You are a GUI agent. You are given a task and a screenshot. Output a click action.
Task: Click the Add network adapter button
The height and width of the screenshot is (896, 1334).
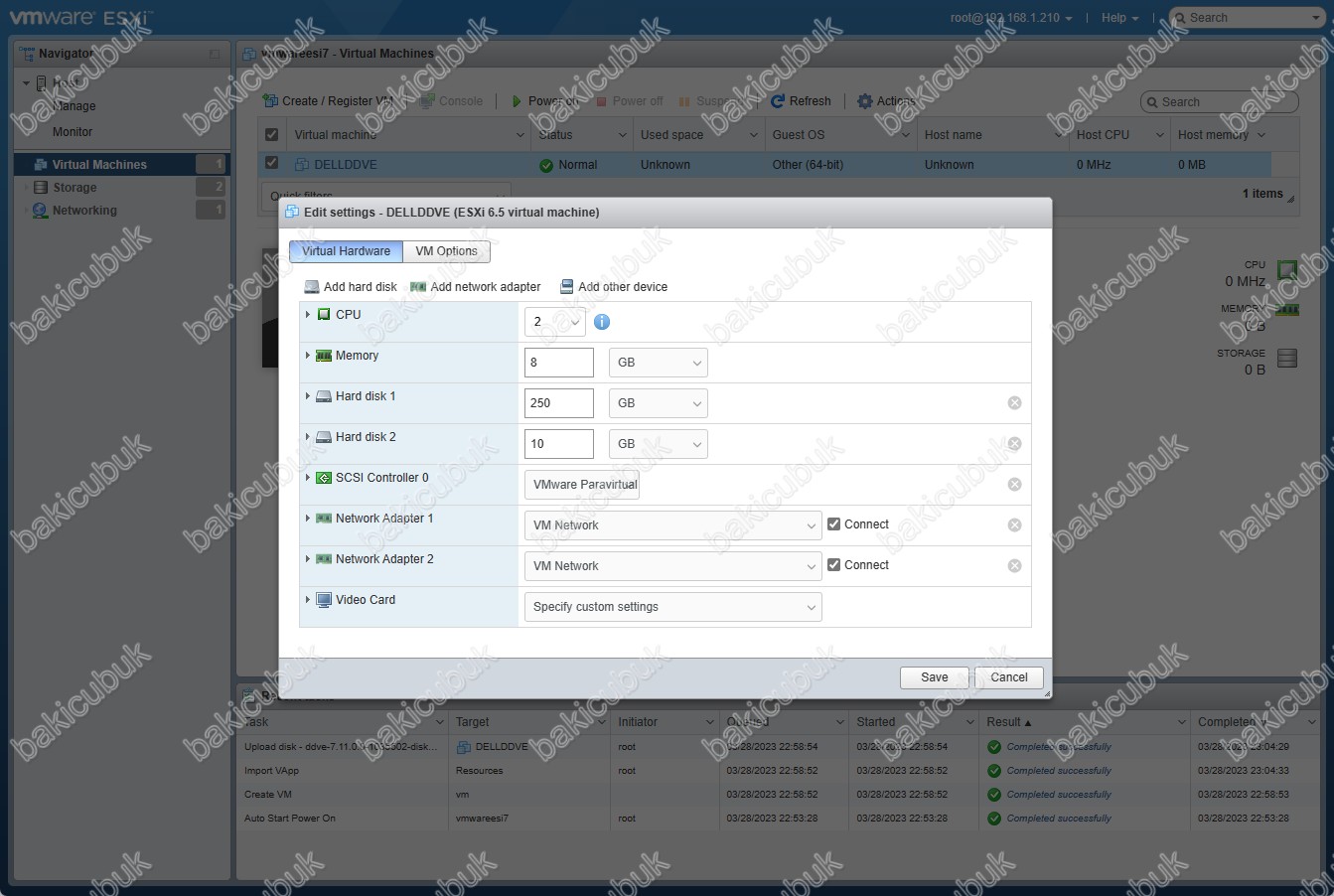coord(476,287)
